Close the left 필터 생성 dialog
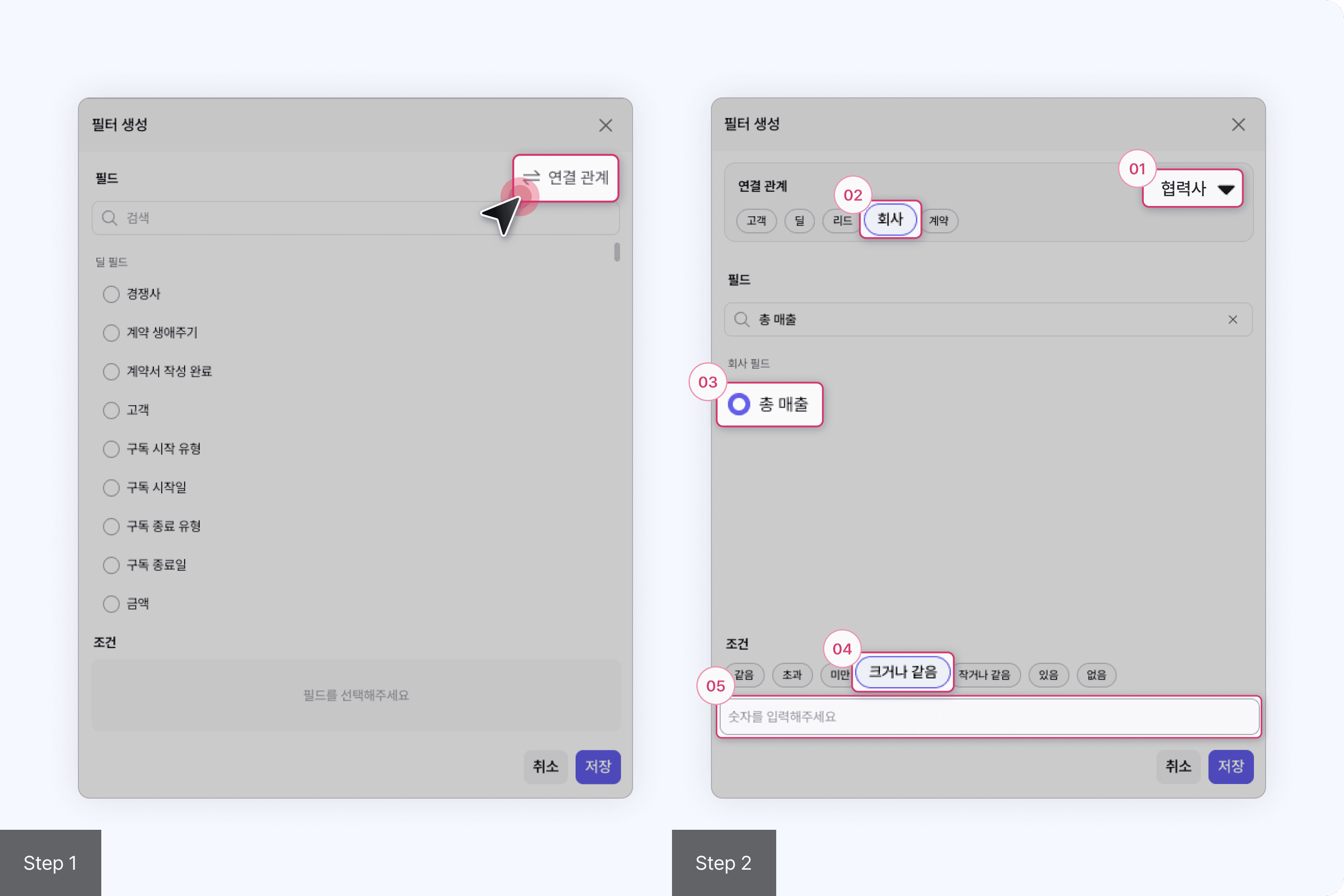This screenshot has height=896, width=1344. (x=605, y=125)
